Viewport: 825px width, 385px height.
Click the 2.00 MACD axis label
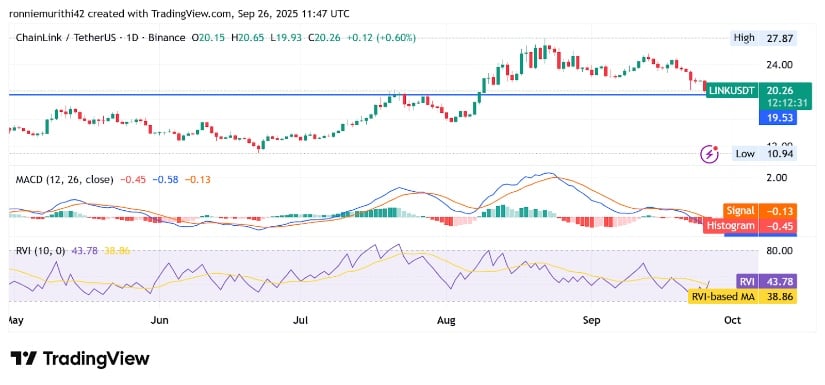pos(777,178)
